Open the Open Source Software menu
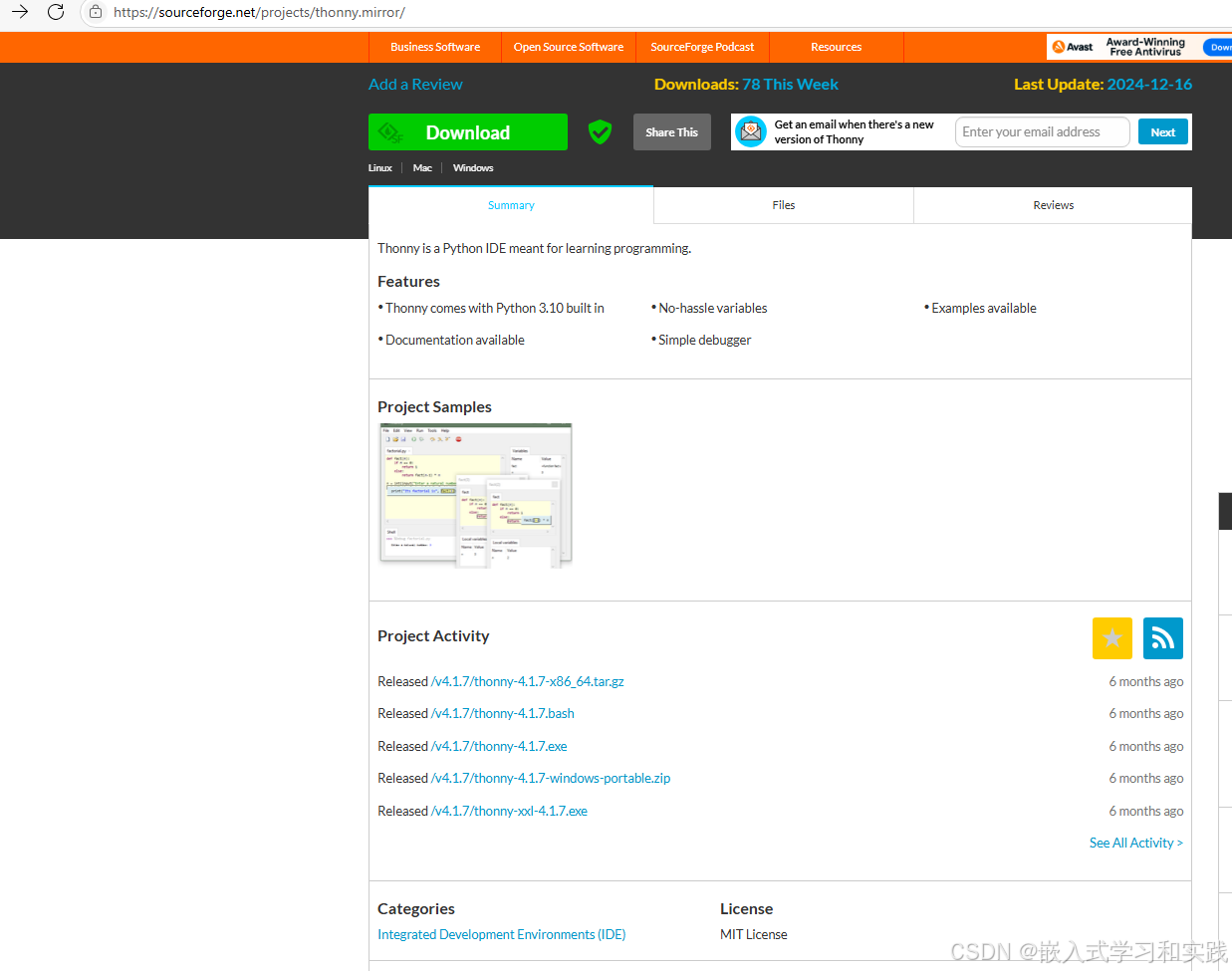 coord(569,47)
